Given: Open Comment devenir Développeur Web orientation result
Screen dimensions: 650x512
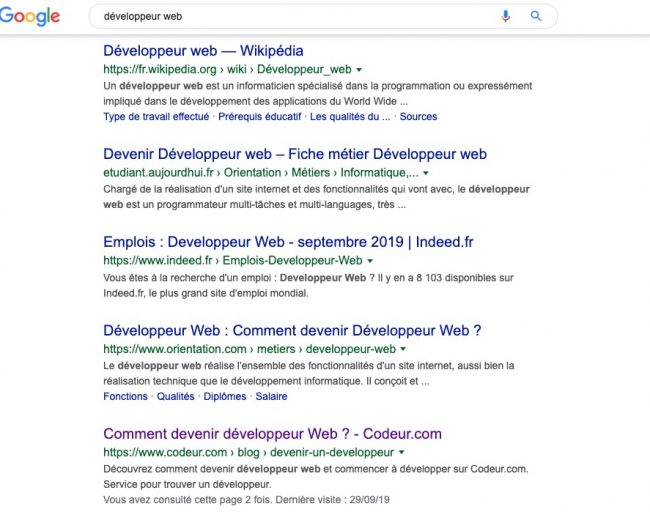Looking at the screenshot, I should (292, 330).
